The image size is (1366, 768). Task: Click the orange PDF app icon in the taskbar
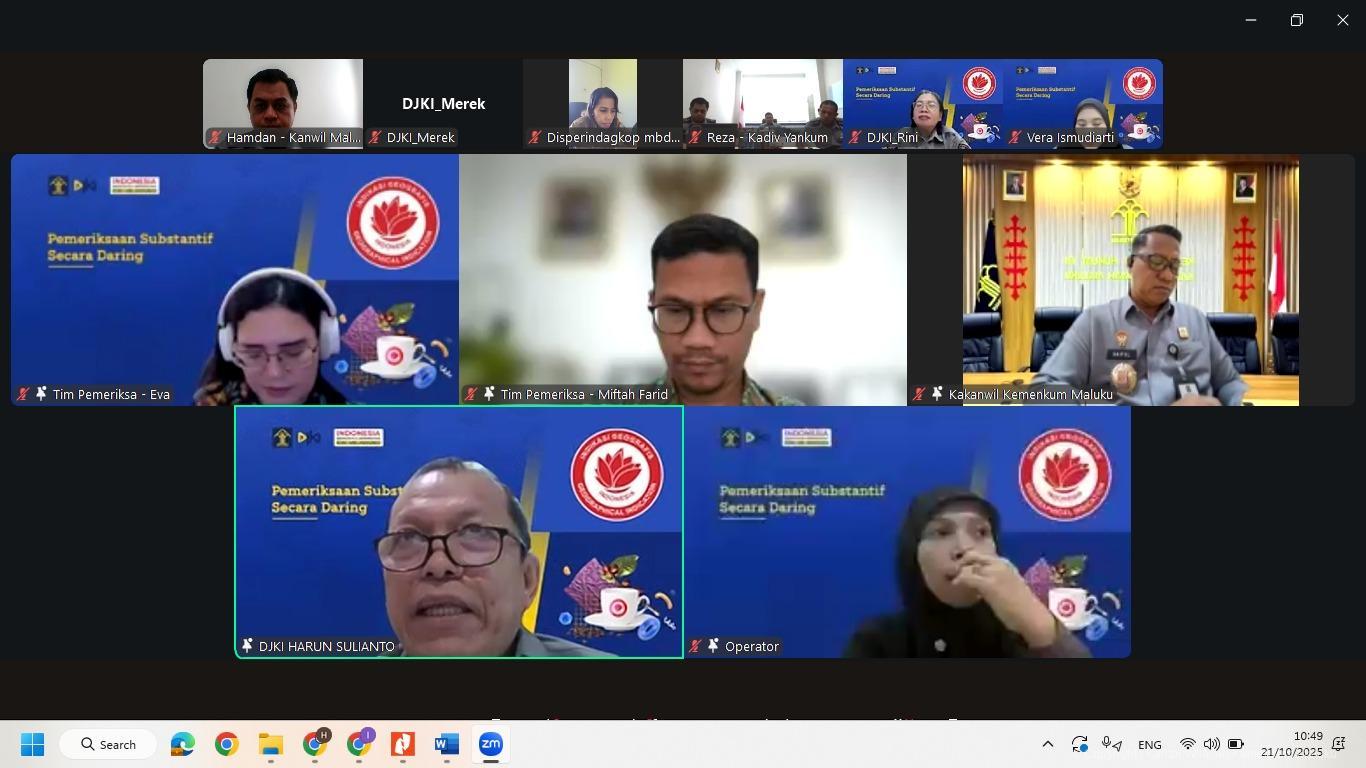click(x=403, y=745)
